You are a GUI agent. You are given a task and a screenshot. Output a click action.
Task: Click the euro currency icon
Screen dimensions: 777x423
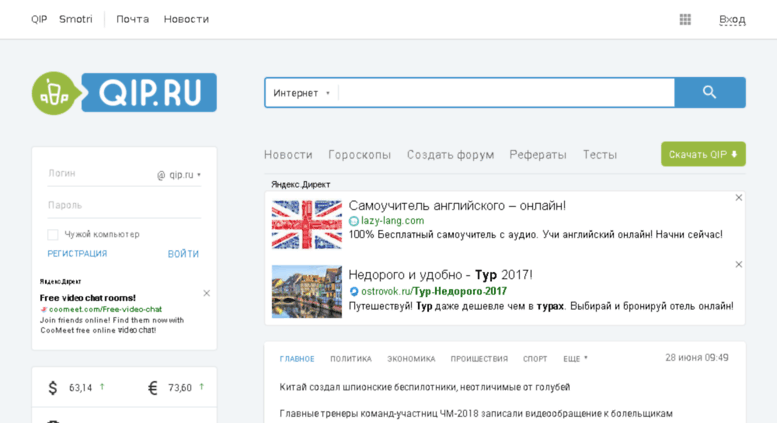[x=153, y=387]
